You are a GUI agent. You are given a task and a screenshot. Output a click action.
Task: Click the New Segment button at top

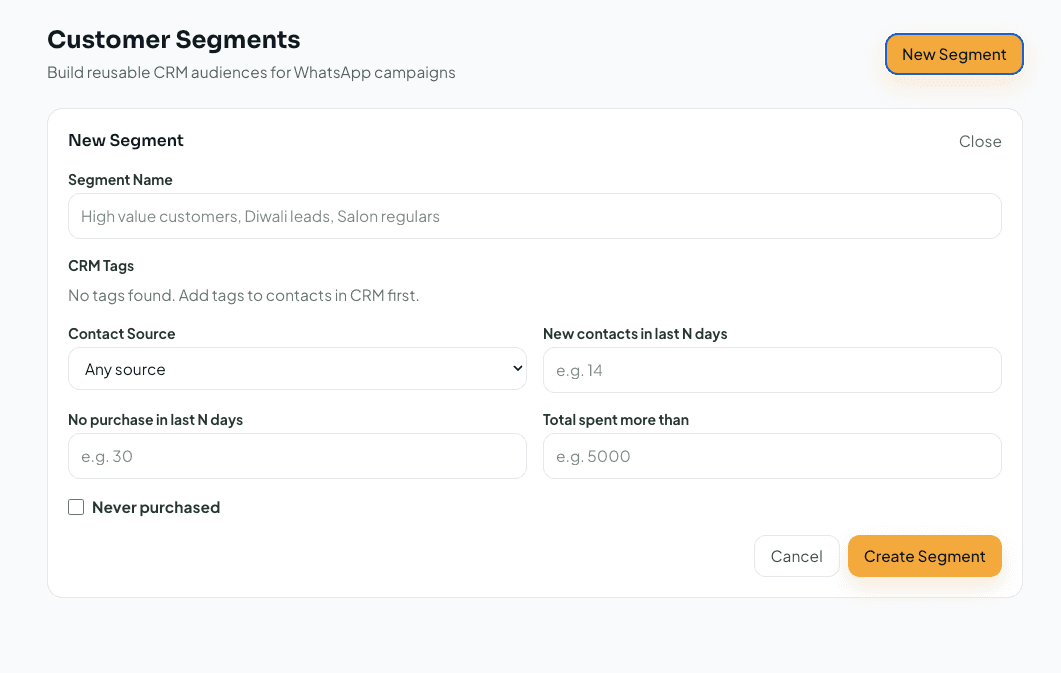[x=954, y=54]
